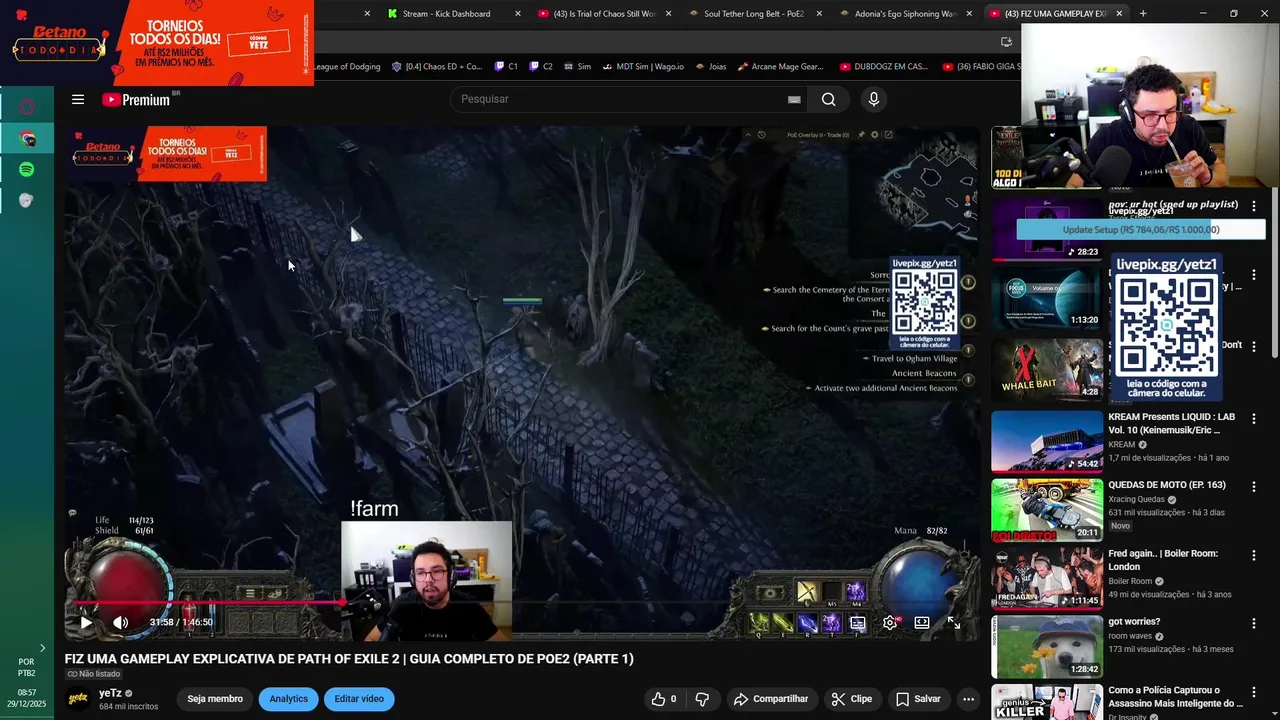The image size is (1280, 720).
Task: Like the video with thumbs up
Action: [664, 699]
